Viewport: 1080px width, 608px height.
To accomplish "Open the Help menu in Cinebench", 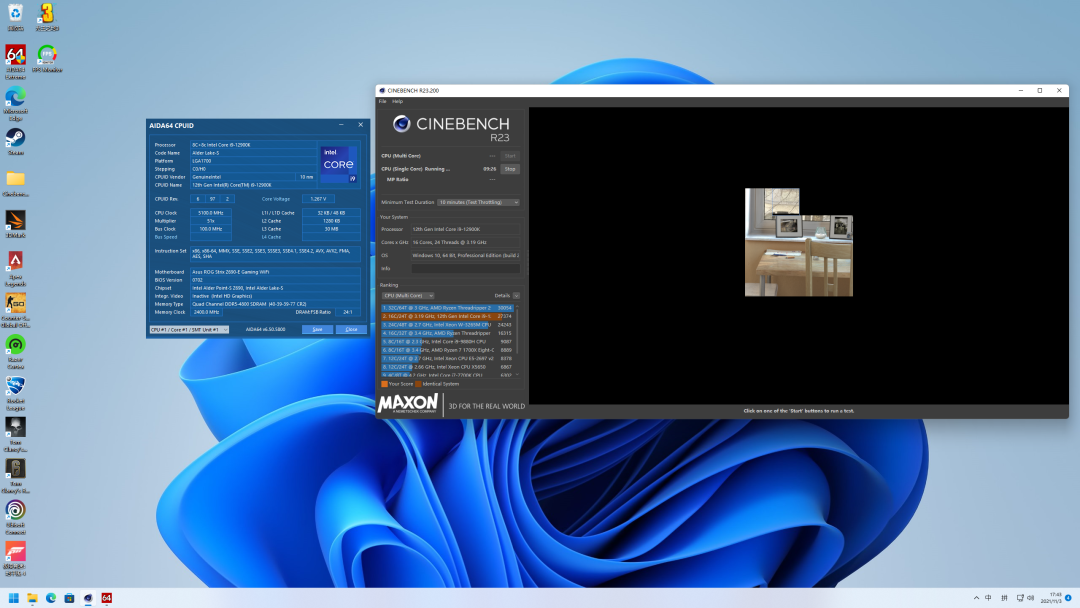I will click(397, 101).
